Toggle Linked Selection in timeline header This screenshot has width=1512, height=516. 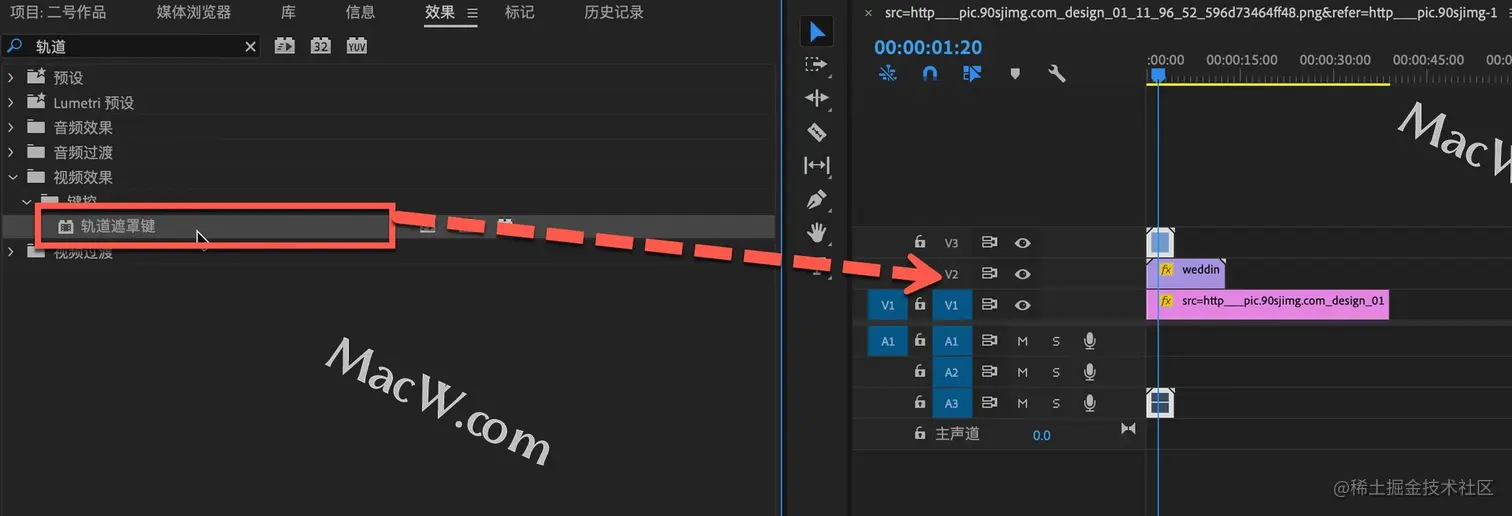972,74
